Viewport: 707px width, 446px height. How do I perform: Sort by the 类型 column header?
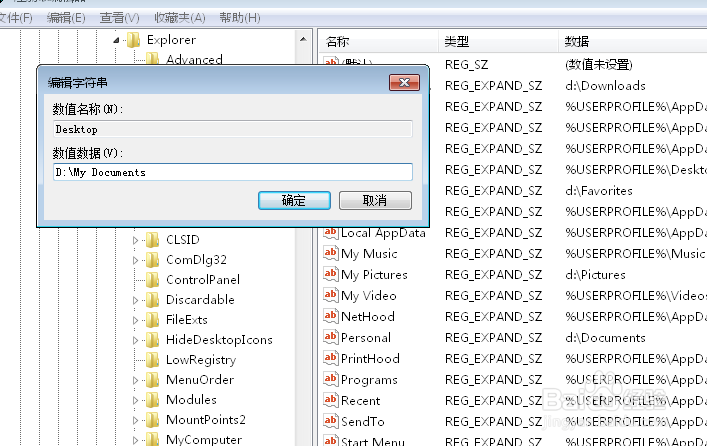click(x=499, y=41)
